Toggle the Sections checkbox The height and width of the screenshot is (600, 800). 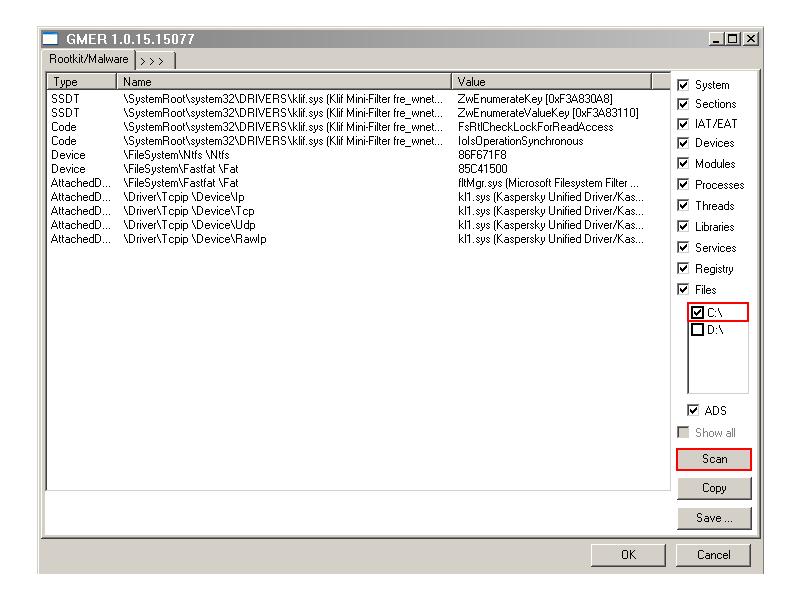click(684, 104)
